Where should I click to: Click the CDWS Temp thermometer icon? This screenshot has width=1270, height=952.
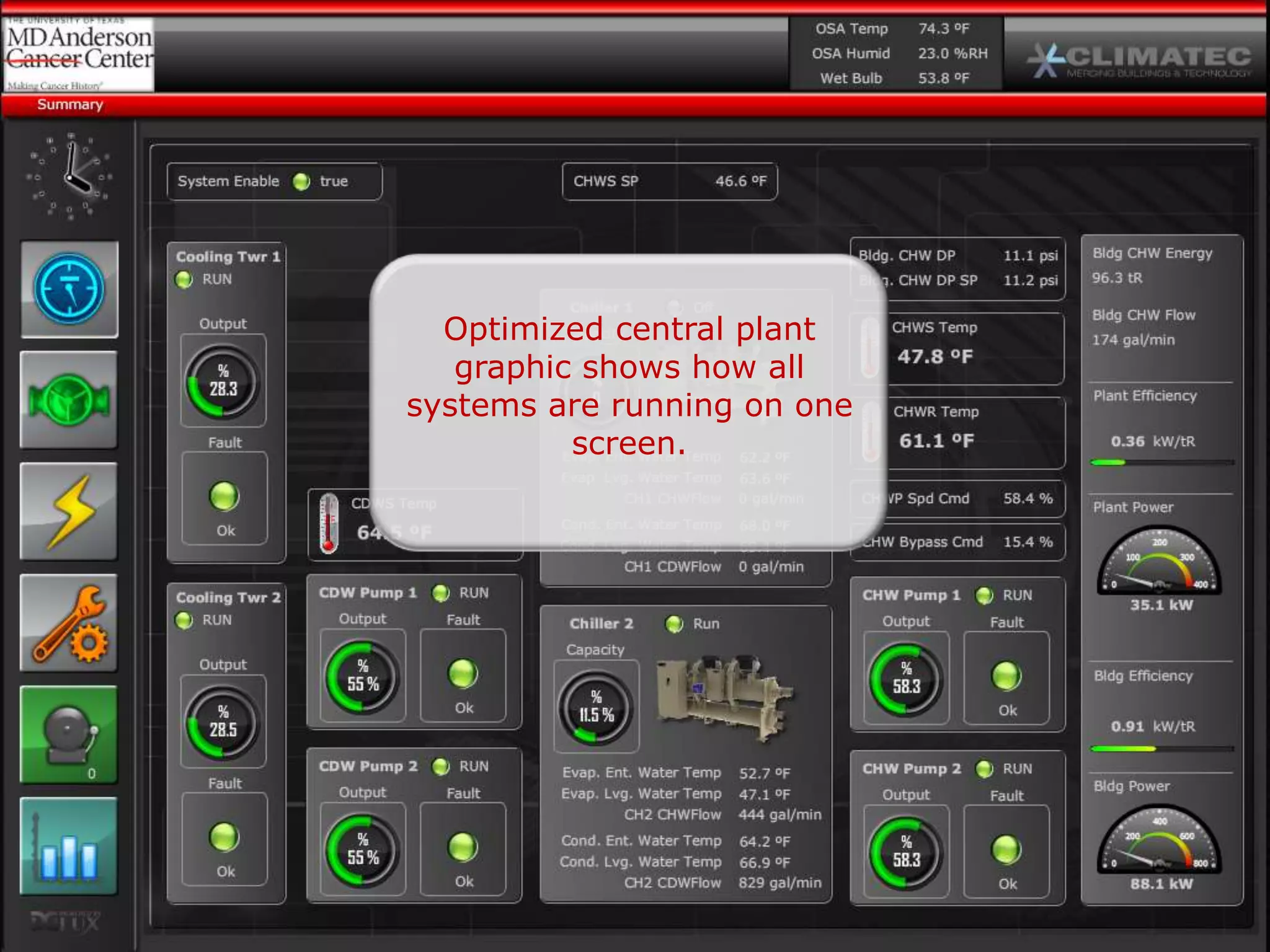point(329,523)
